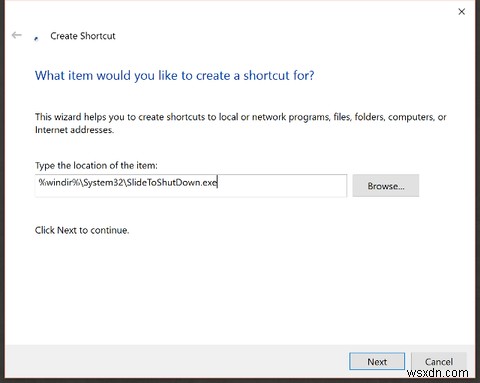Open the Browse... file picker
This screenshot has width=480, height=383.
point(386,185)
